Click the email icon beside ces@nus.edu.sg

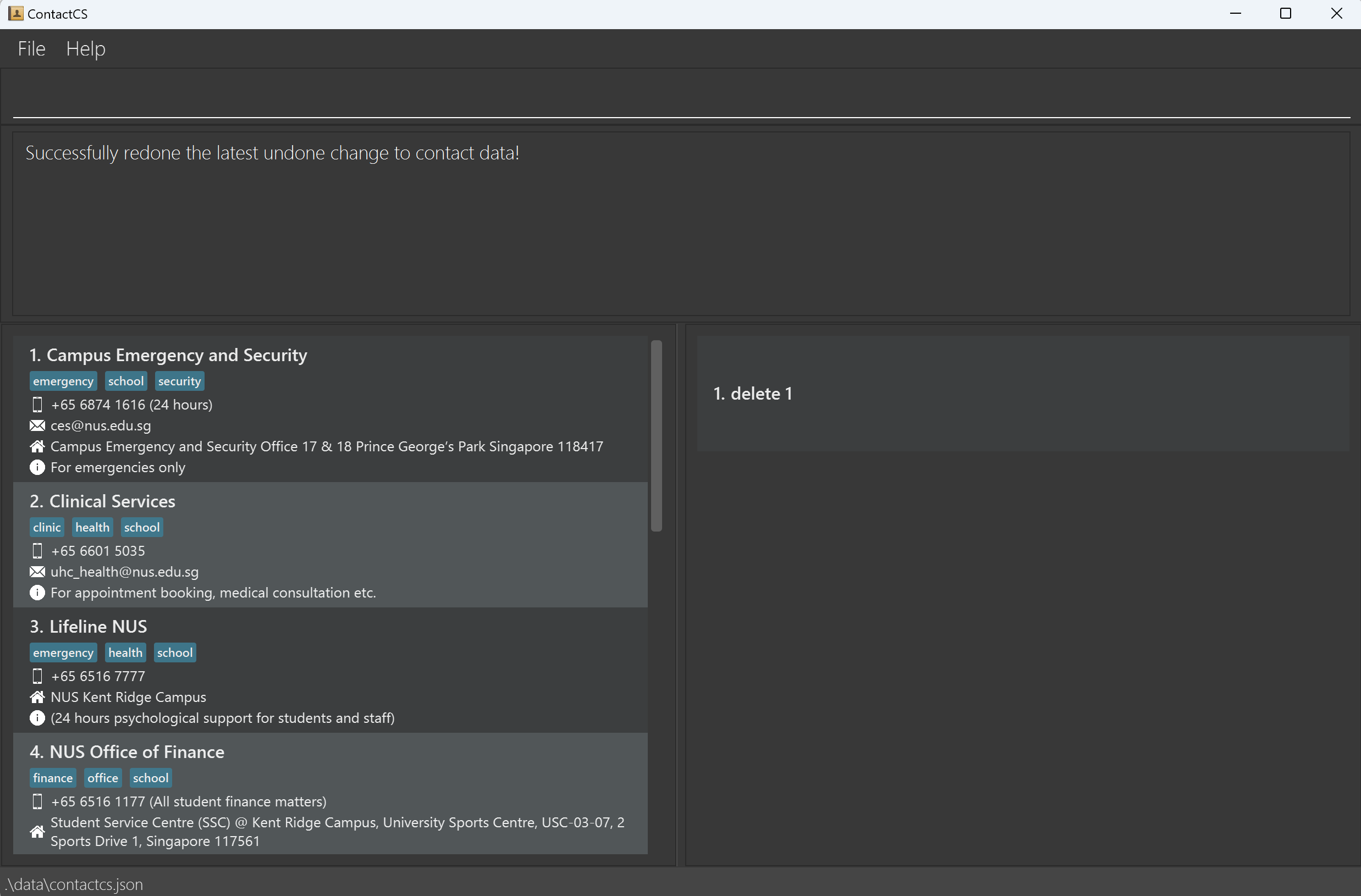(x=37, y=425)
